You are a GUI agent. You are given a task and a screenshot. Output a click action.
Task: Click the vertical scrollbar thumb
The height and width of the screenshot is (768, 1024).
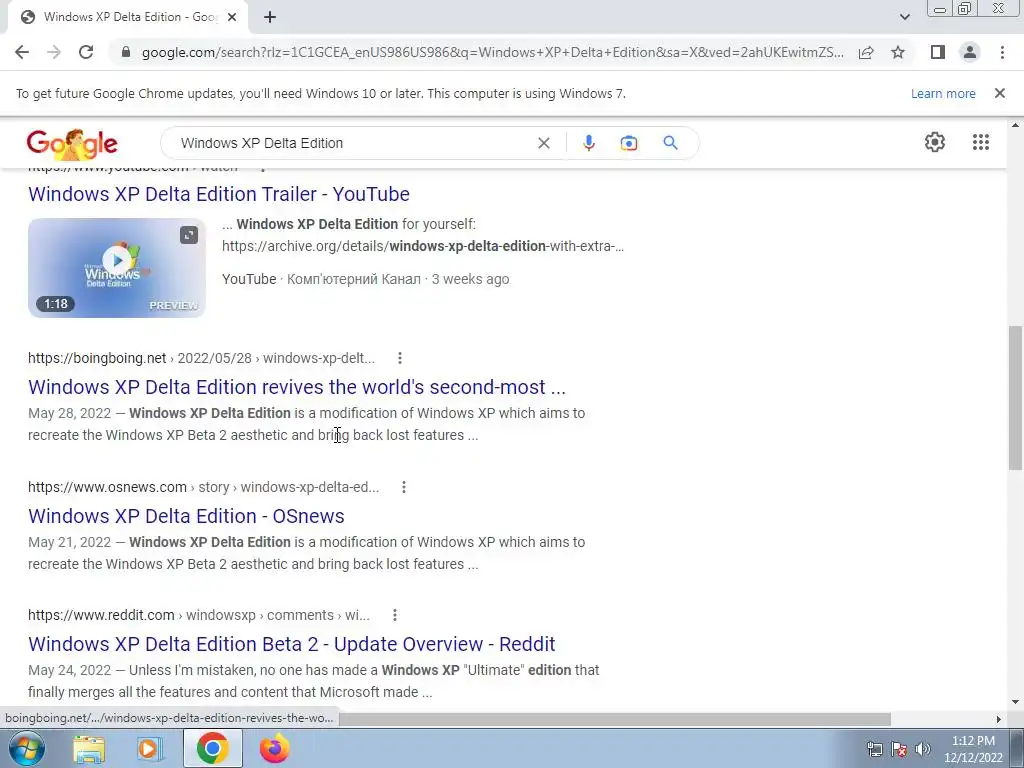point(1015,397)
